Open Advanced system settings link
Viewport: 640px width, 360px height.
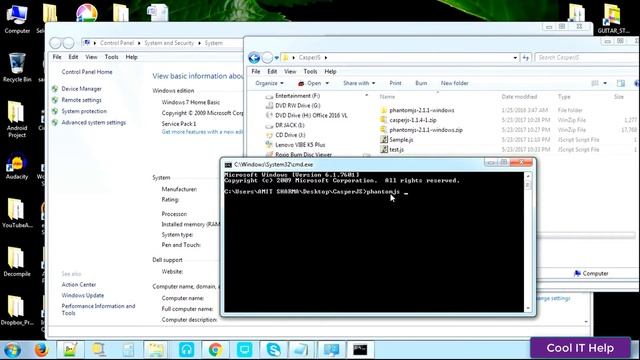[x=93, y=122]
